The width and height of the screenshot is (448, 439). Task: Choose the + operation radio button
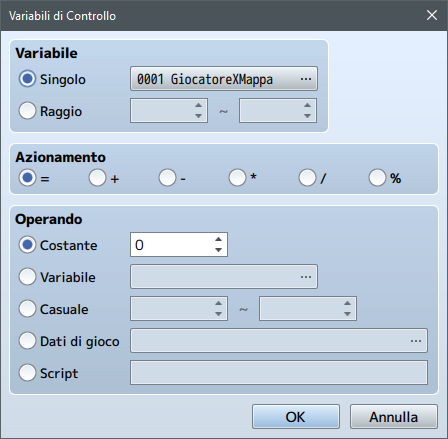pos(97,178)
